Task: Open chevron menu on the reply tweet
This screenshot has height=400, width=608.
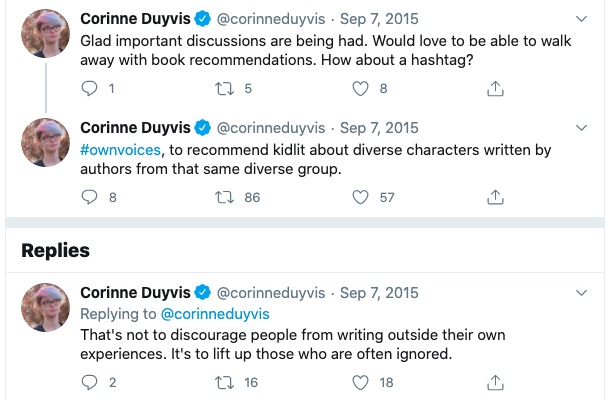Action: pos(583,293)
